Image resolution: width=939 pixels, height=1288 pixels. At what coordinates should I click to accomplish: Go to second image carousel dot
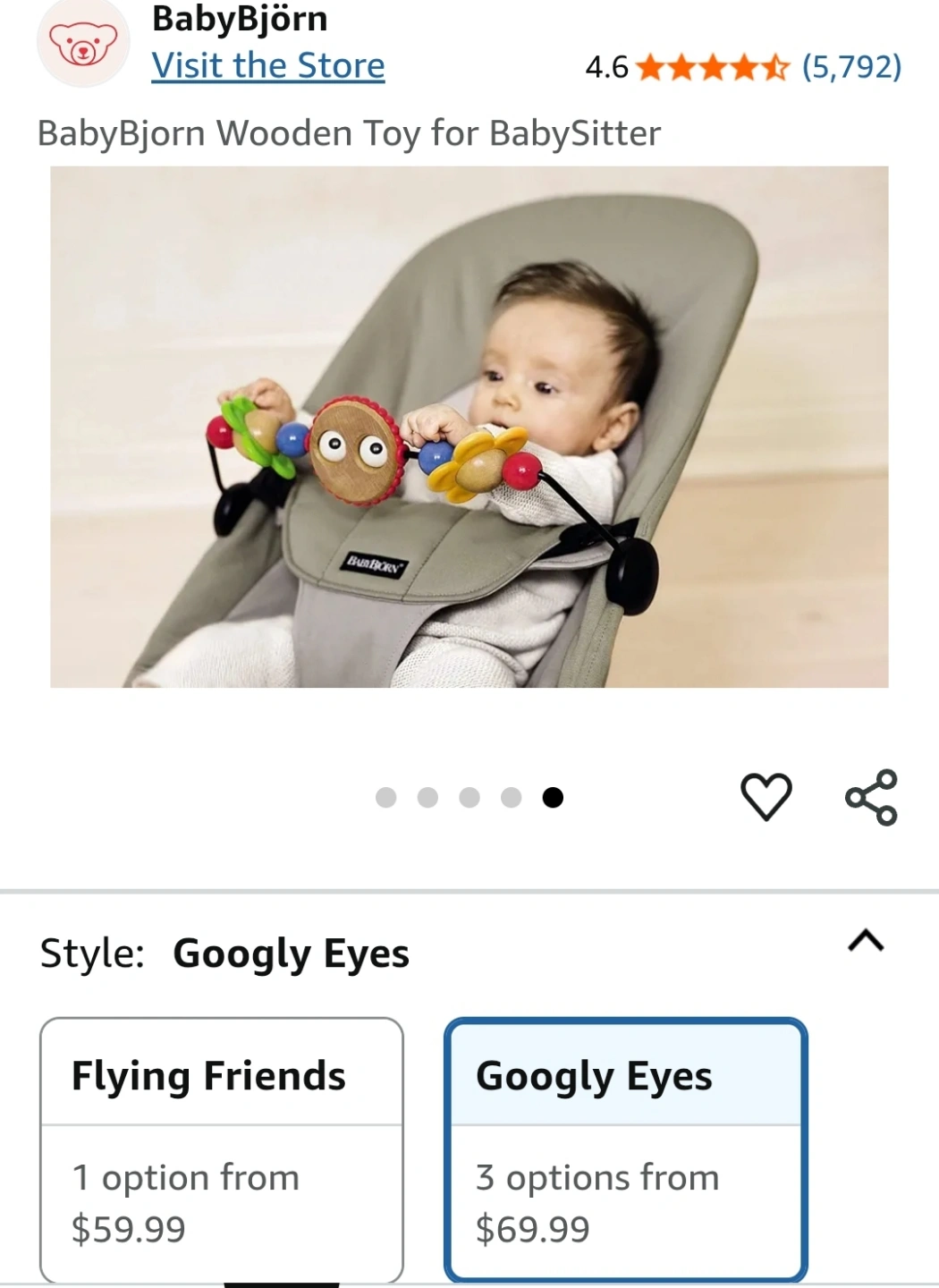click(428, 797)
